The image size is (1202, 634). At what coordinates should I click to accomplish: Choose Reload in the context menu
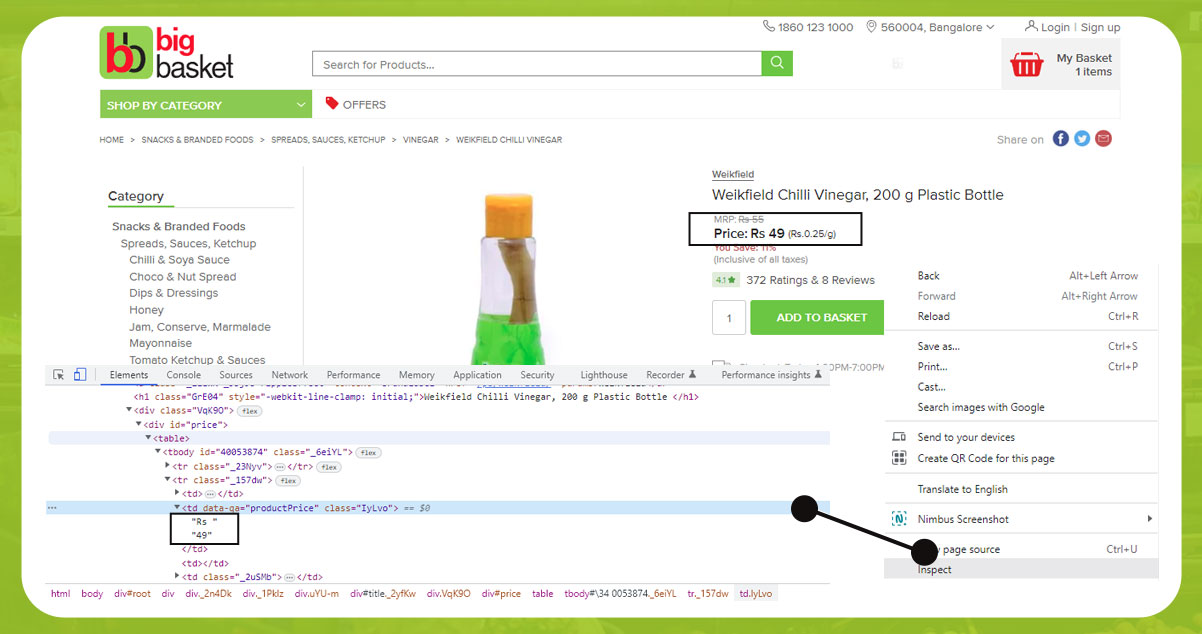coord(934,316)
